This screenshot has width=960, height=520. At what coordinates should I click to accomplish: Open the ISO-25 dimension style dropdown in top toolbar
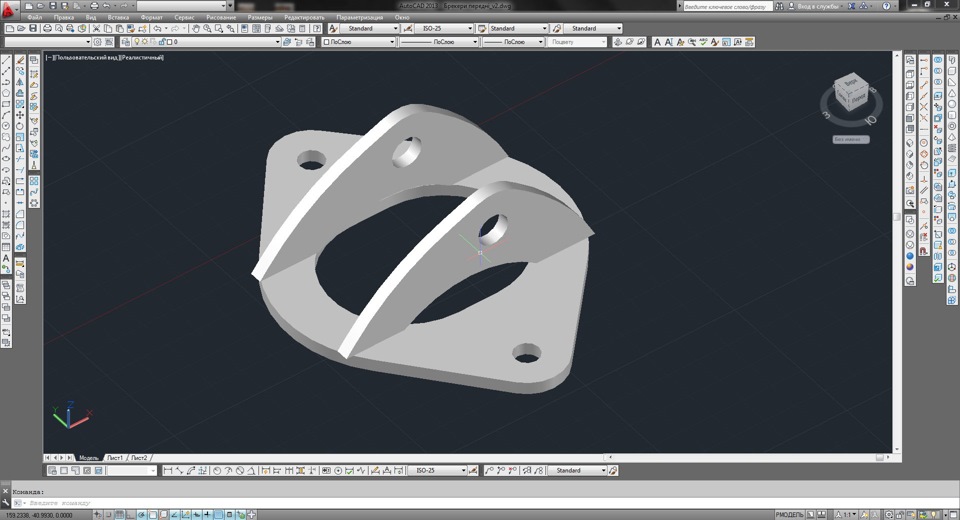[x=444, y=28]
